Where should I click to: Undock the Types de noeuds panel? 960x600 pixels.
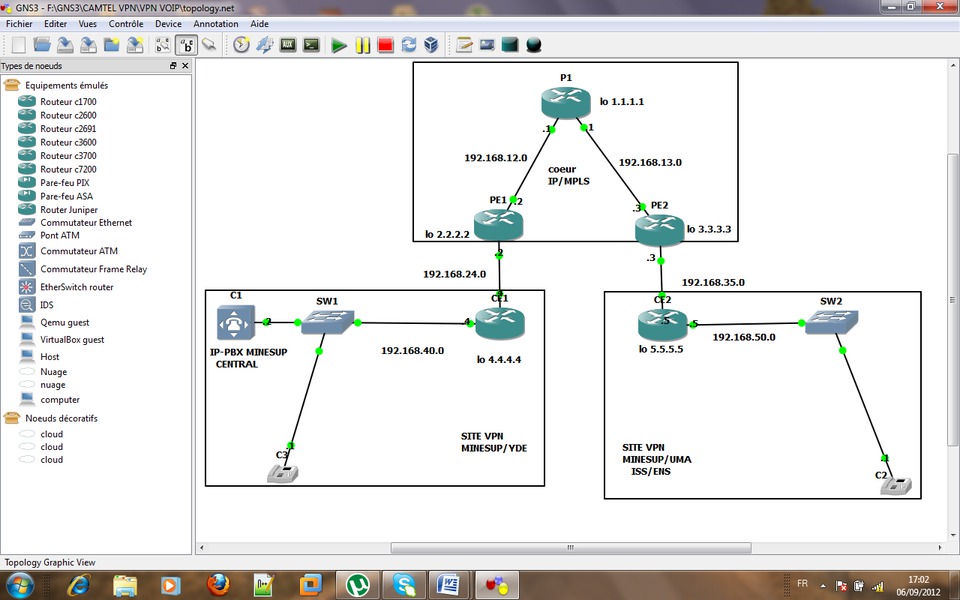[x=173, y=66]
